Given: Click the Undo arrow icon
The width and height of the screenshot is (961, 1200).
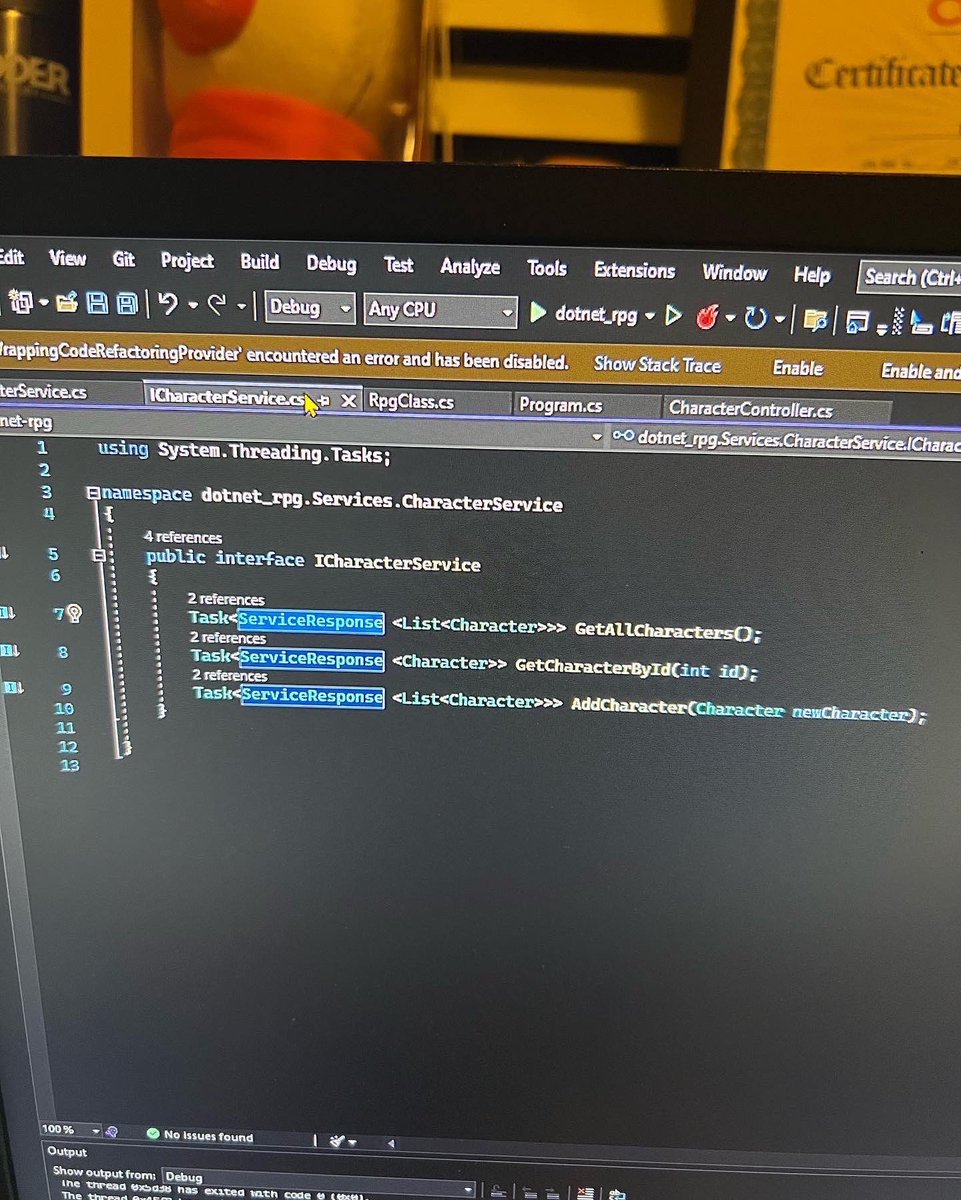Looking at the screenshot, I should [x=168, y=304].
